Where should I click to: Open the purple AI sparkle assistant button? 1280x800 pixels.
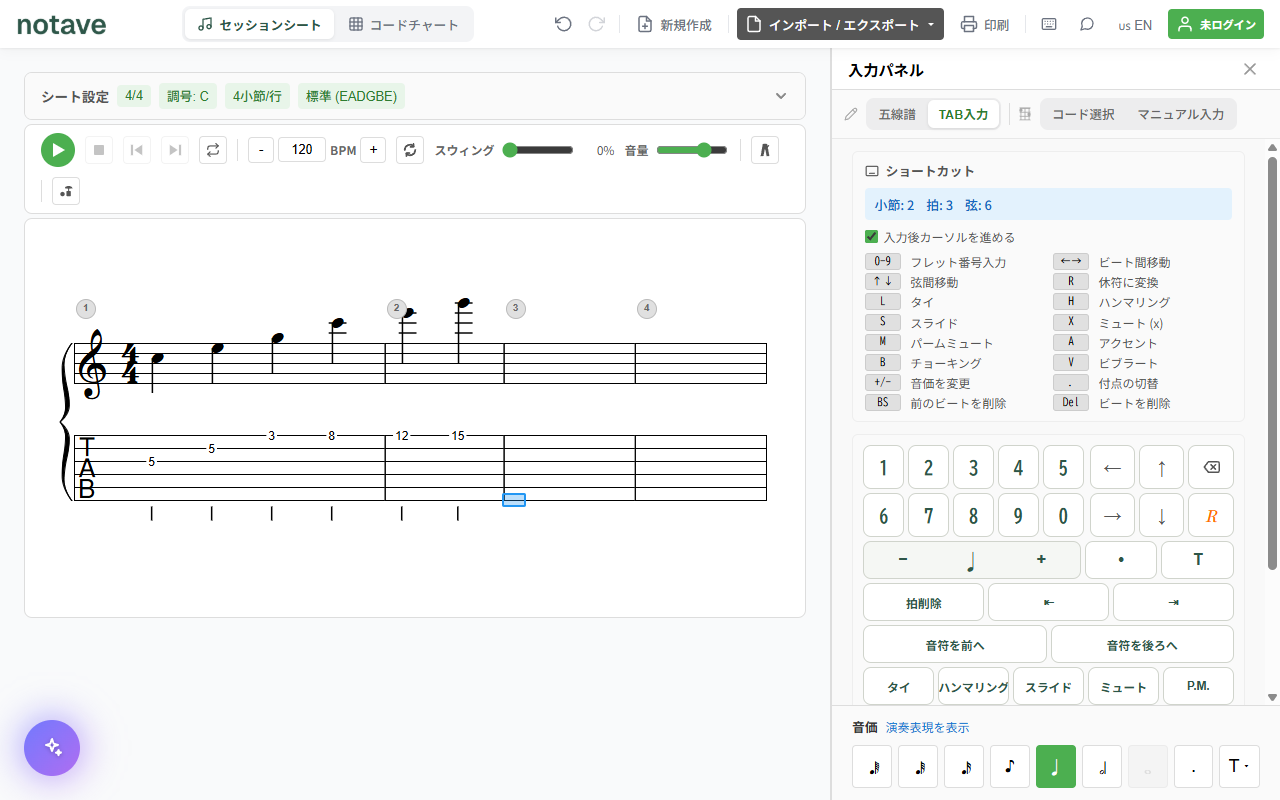(52, 748)
